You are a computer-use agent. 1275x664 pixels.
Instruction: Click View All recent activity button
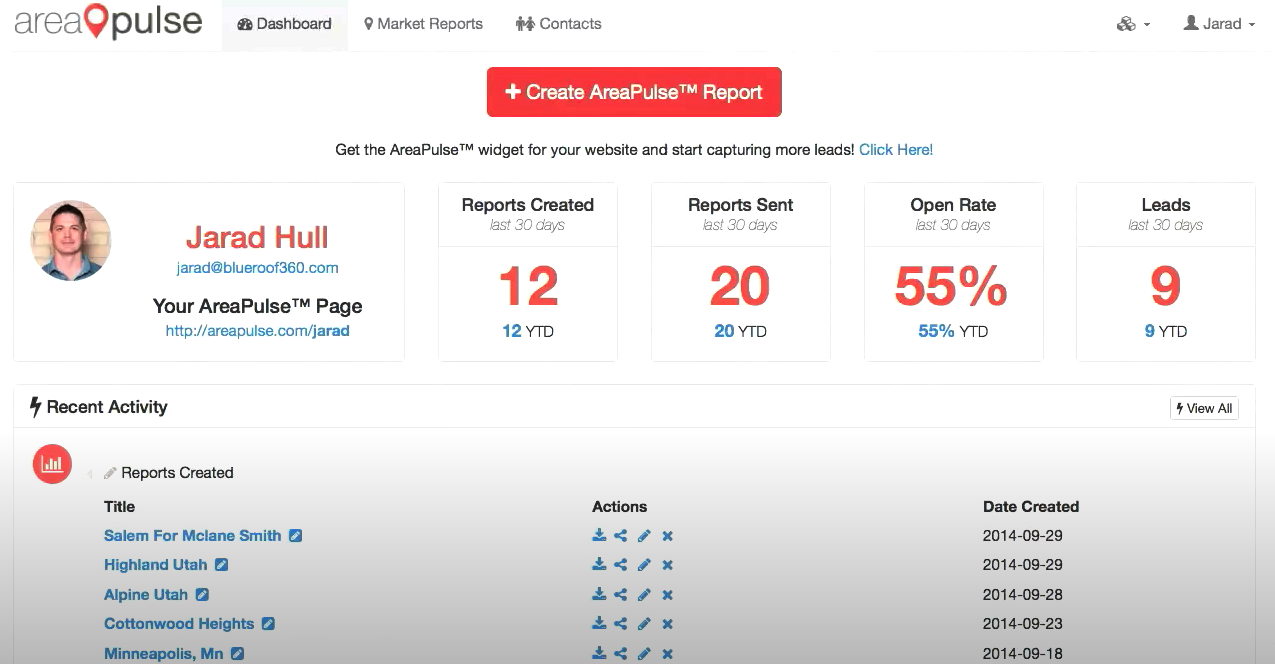point(1204,408)
